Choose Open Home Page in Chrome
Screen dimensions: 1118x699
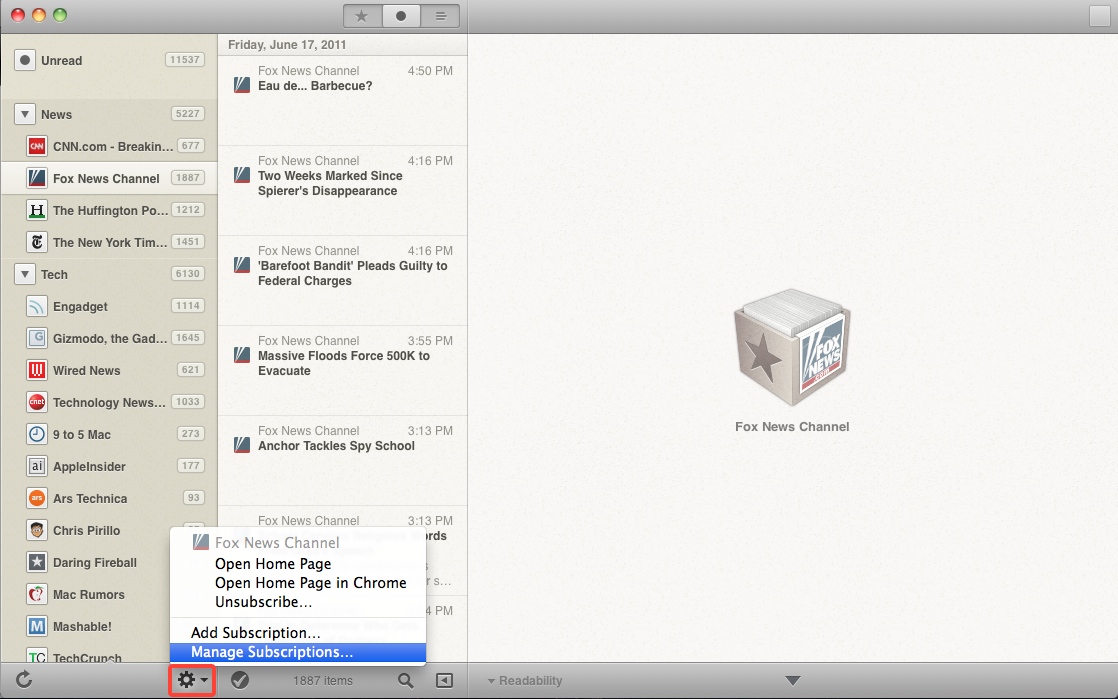point(297,583)
